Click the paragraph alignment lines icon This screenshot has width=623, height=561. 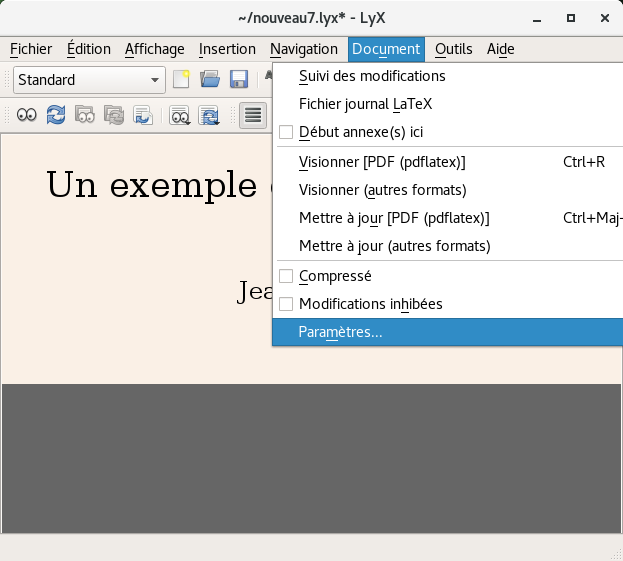click(x=253, y=115)
